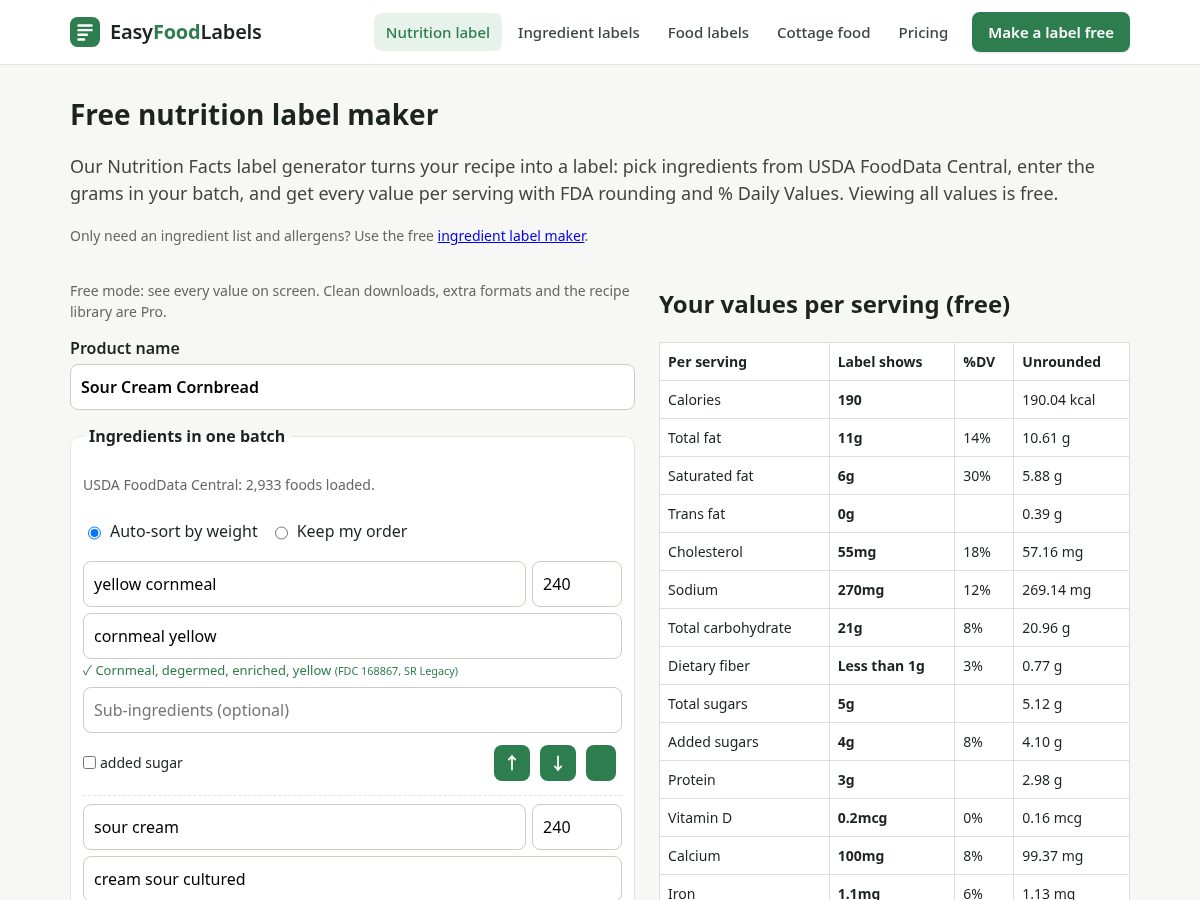Select Total fat 11g value
This screenshot has height=900, width=1200.
(849, 438)
